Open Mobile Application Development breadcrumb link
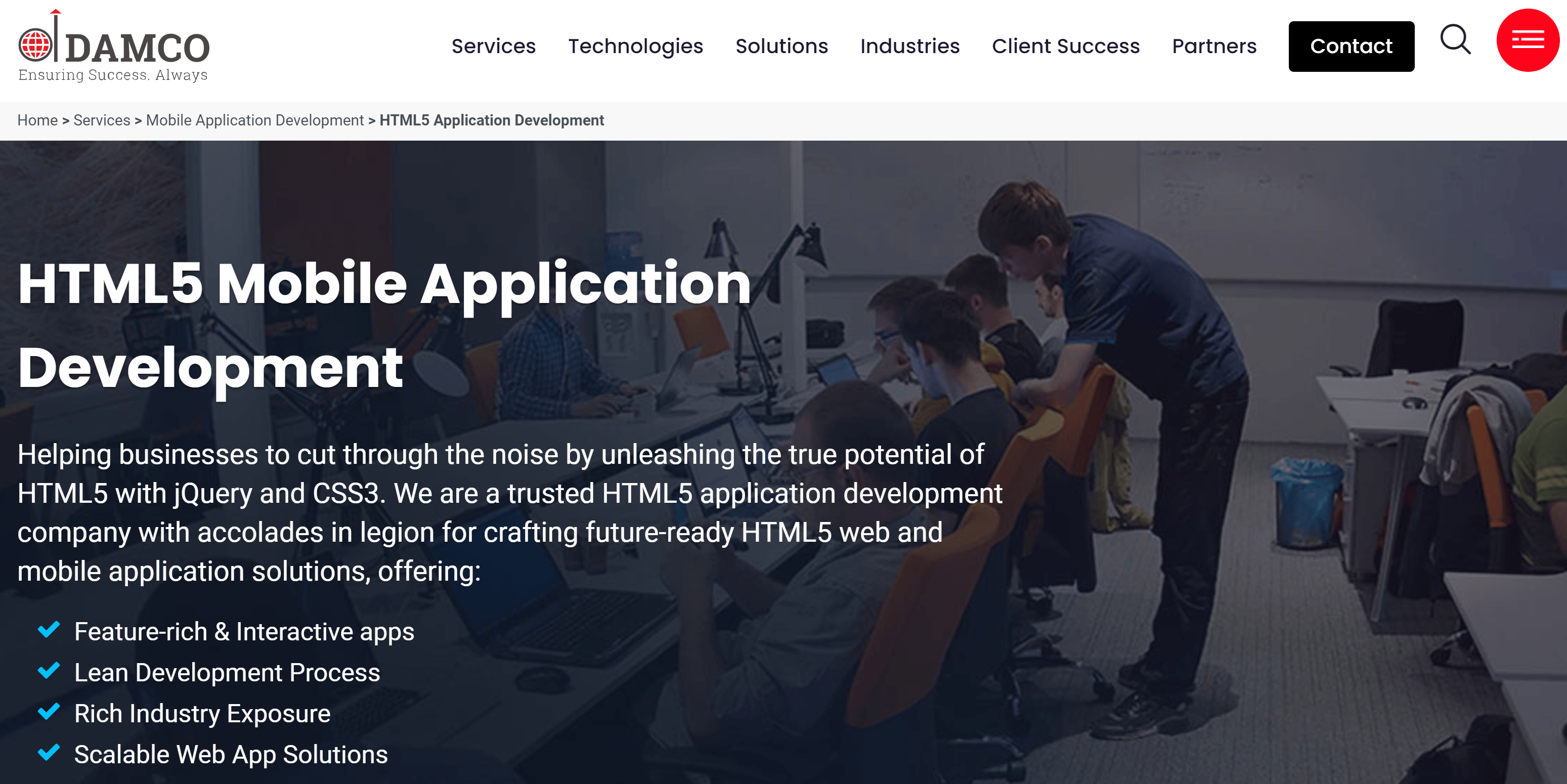 (254, 120)
